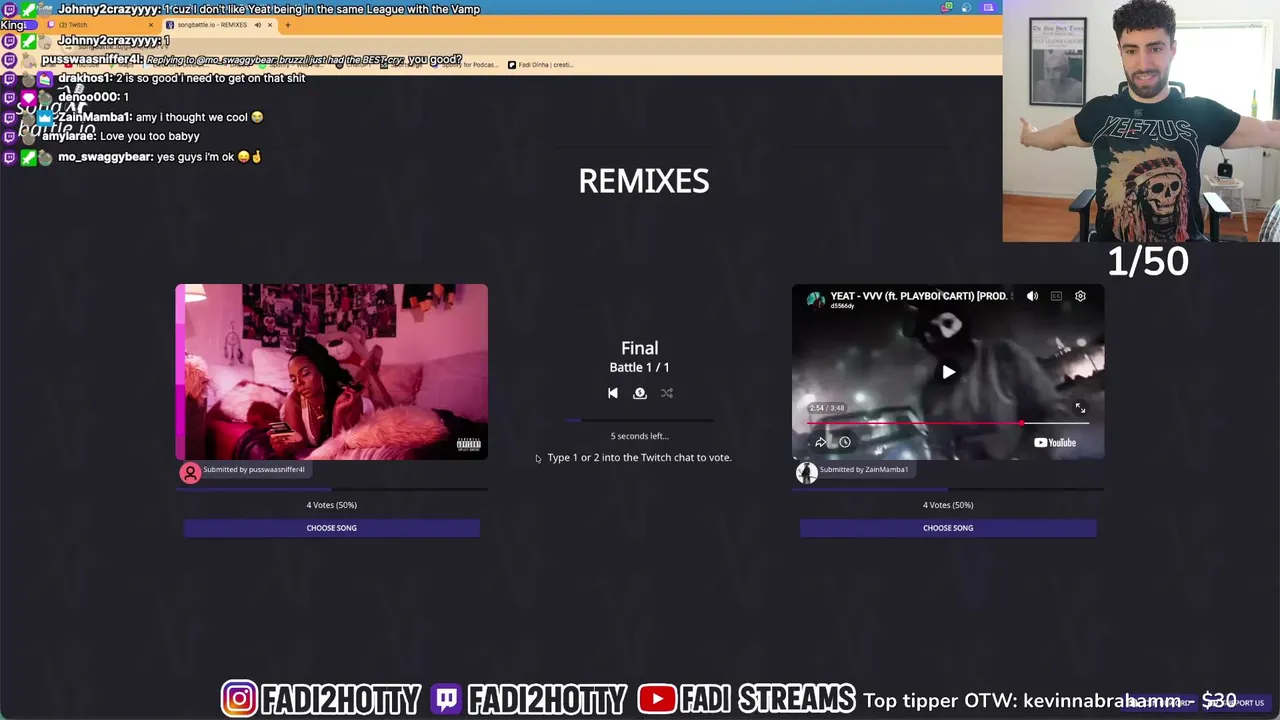Close the (2) Twitch browser tab
This screenshot has height=720, width=1280.
(151, 24)
